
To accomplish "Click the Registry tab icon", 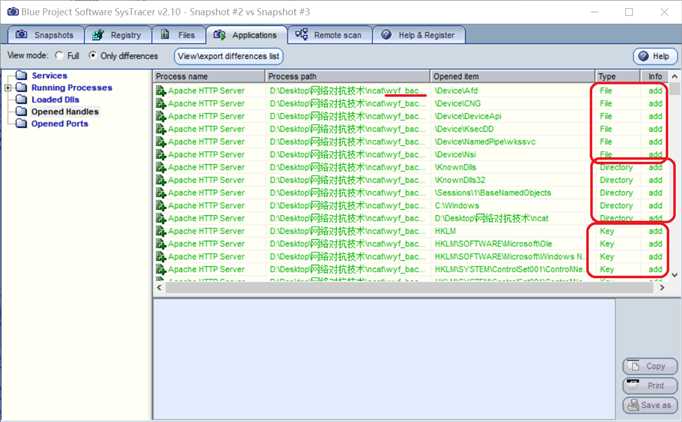I will 98,35.
